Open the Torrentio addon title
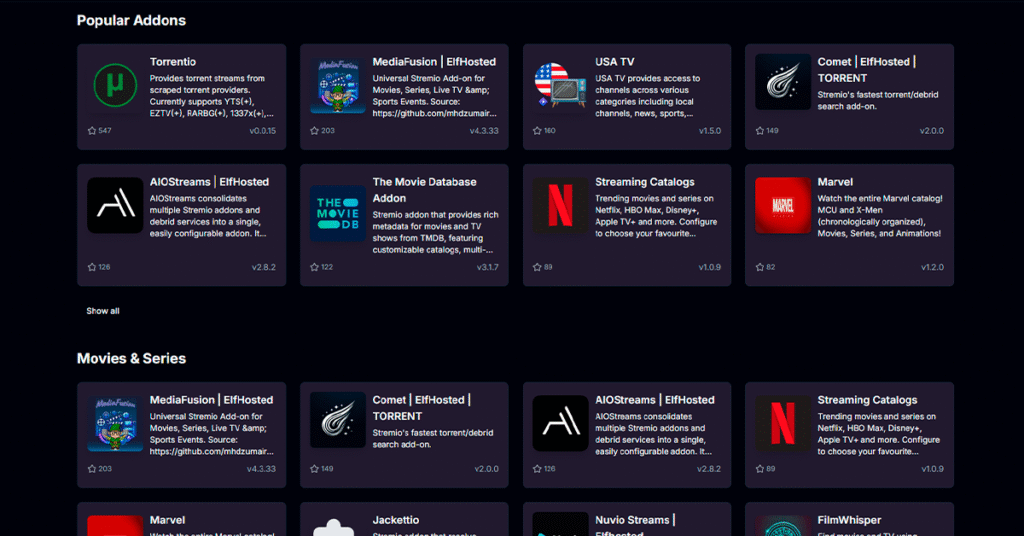 (173, 62)
